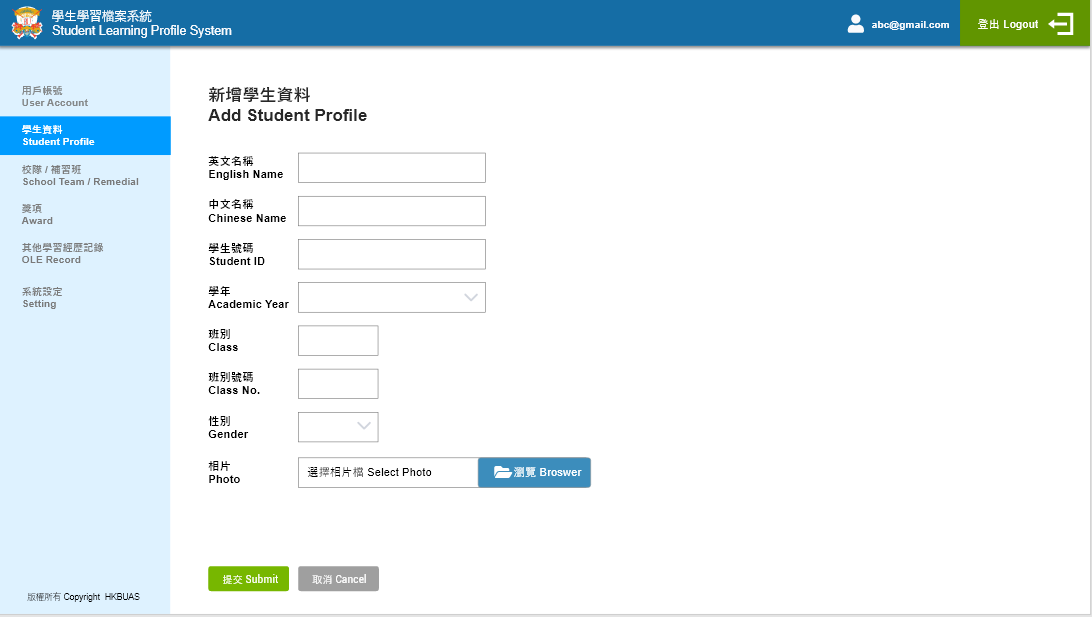Open the Award sidebar section

pyautogui.click(x=38, y=214)
